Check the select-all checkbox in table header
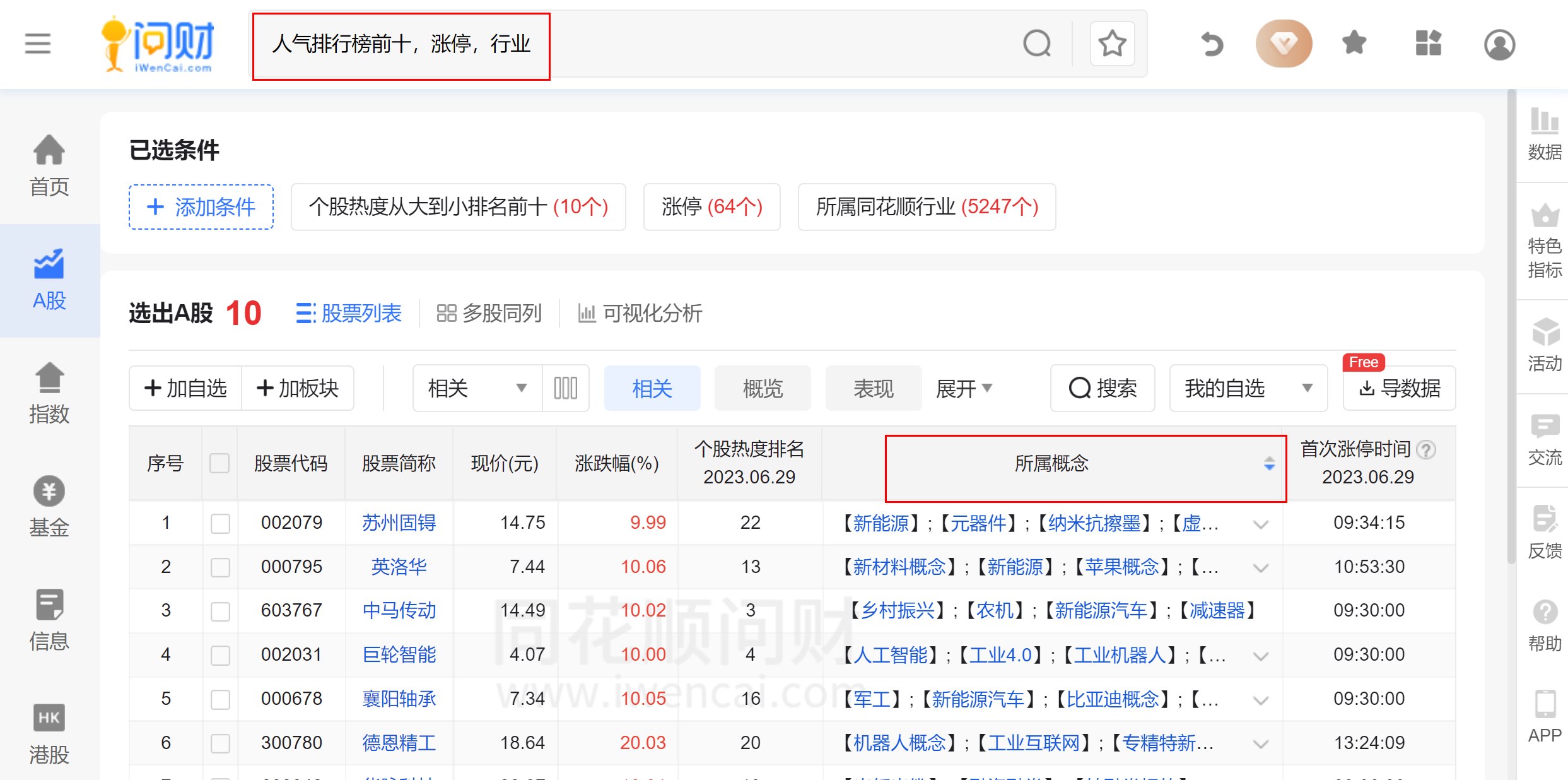Screen dimensions: 1568x780 (x=219, y=463)
